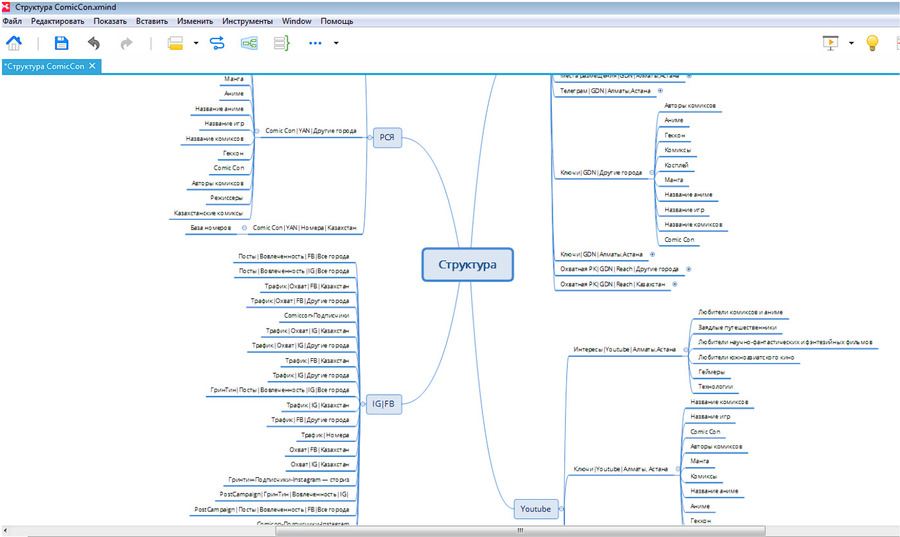Open the Редактировать menu
This screenshot has height=537, width=900.
pos(57,21)
